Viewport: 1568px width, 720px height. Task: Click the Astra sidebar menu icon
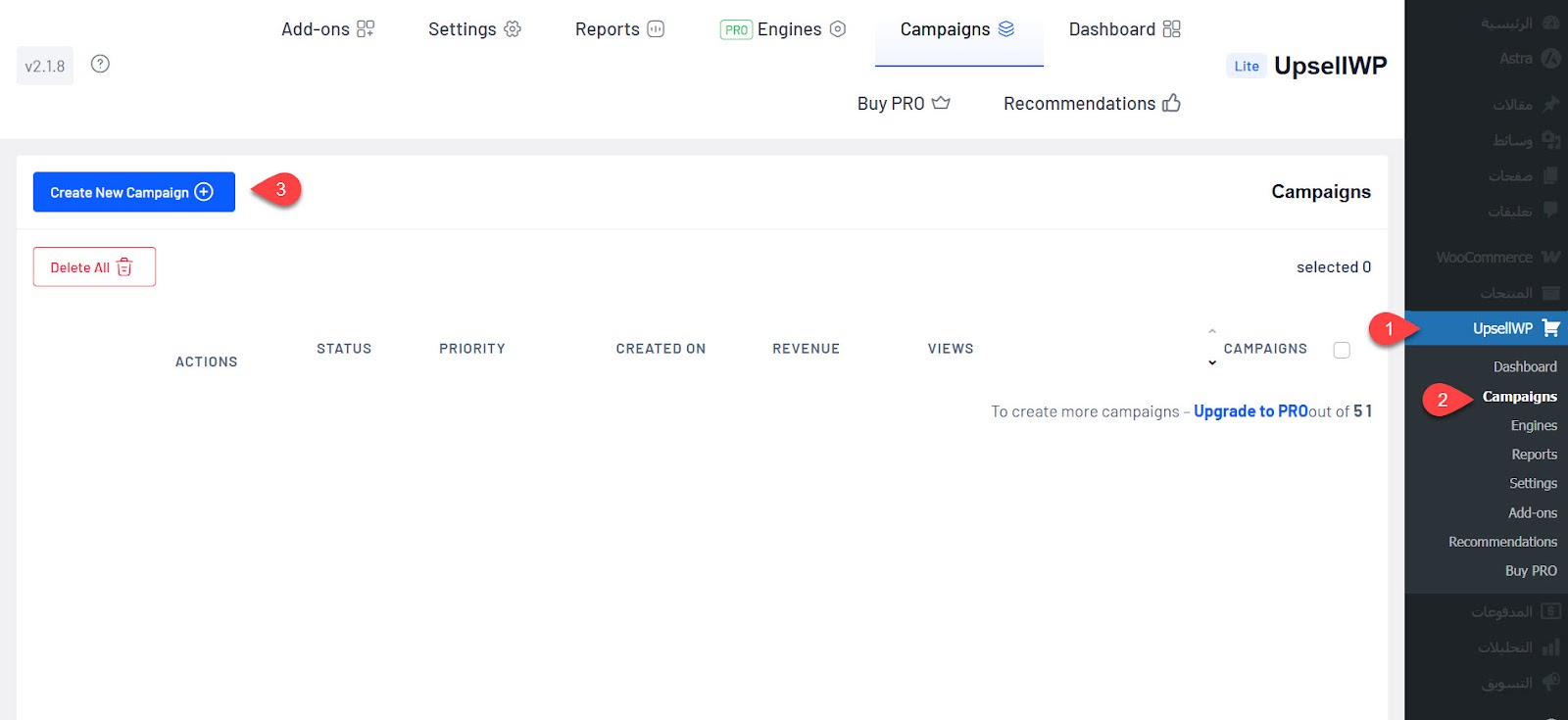coord(1550,59)
